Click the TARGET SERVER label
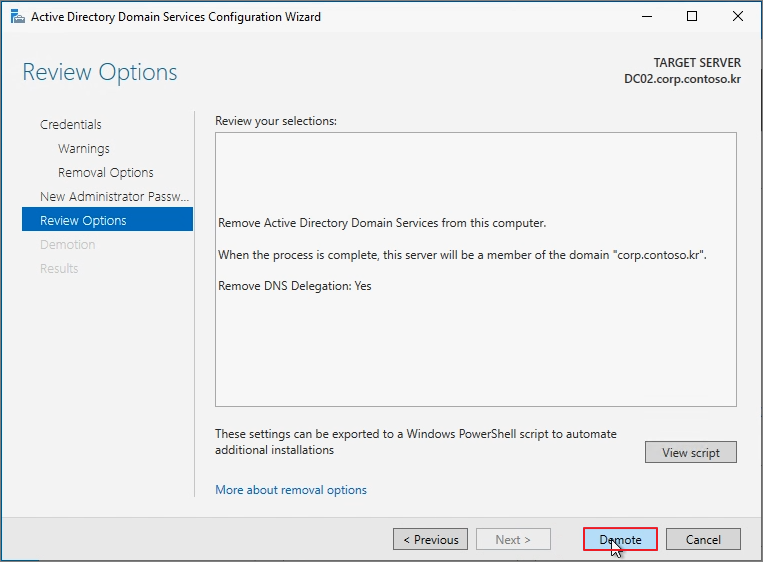The image size is (763, 562). click(x=697, y=63)
